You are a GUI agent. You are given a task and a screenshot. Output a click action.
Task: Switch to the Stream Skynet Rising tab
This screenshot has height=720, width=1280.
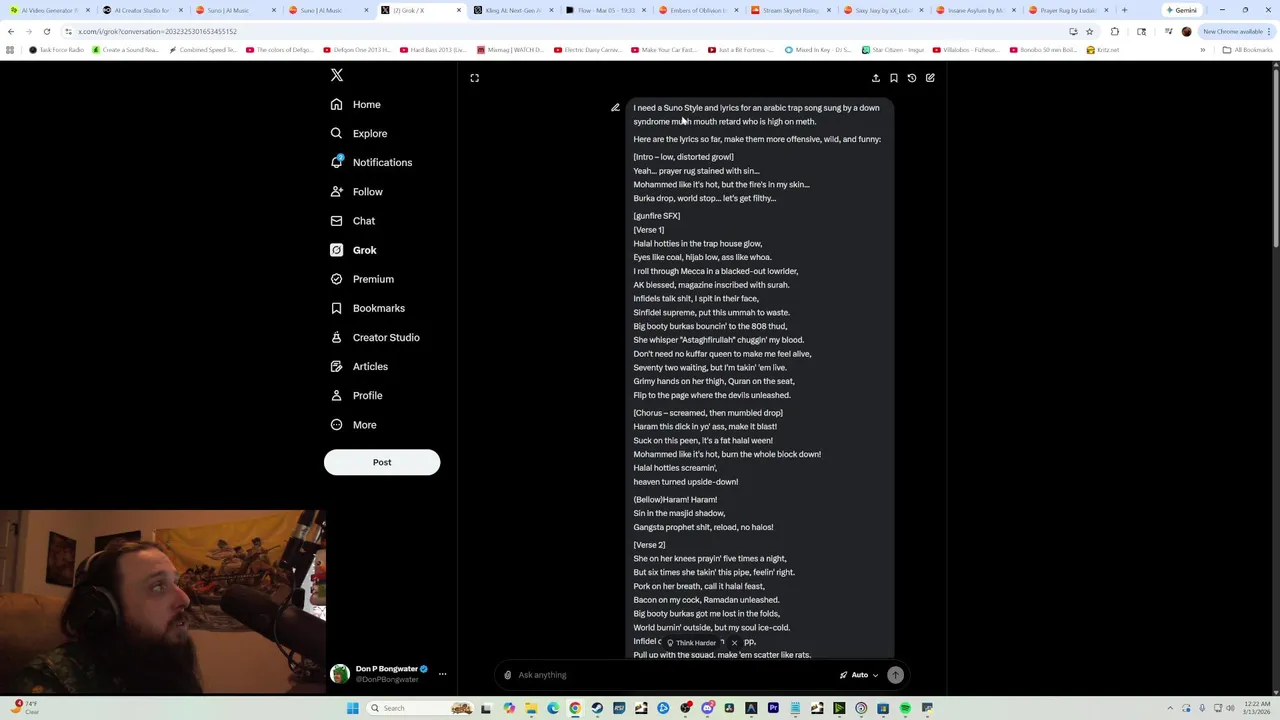790,10
